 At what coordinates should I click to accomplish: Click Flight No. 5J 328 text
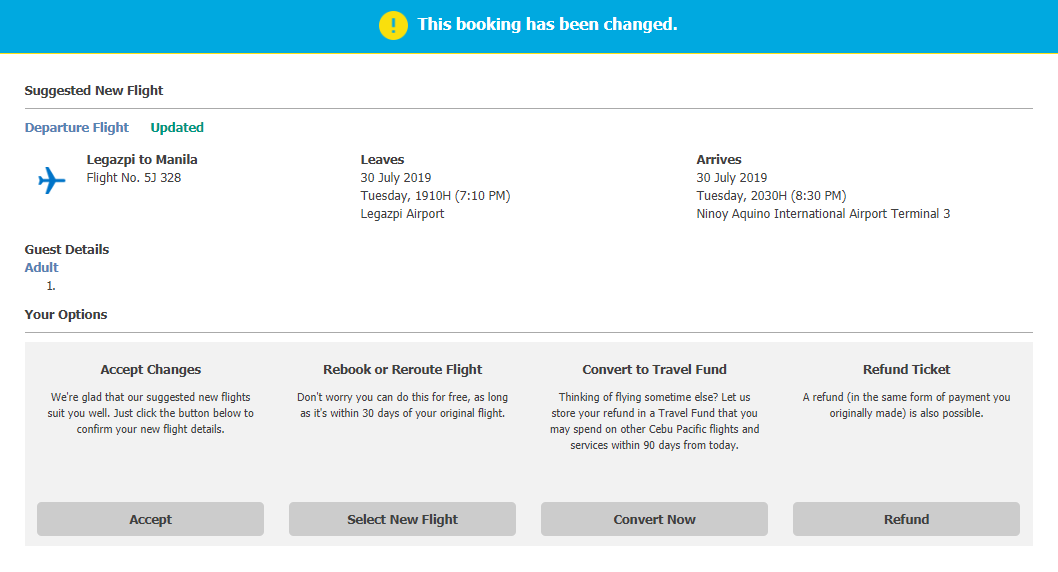click(134, 178)
